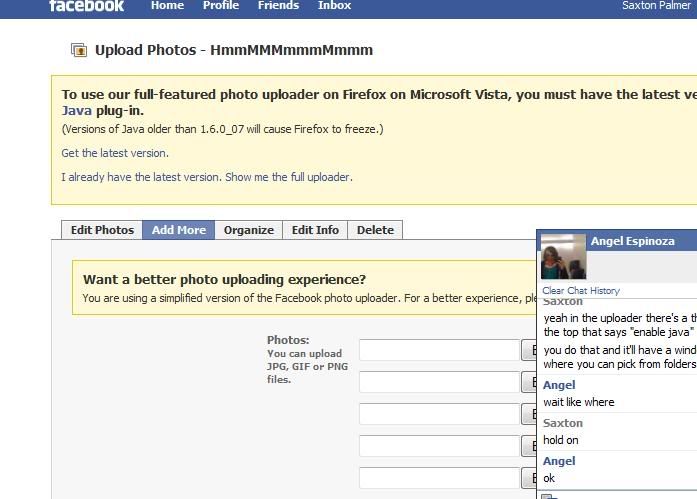Click the fourth photo file input field
This screenshot has height=499, width=697.
[x=439, y=446]
